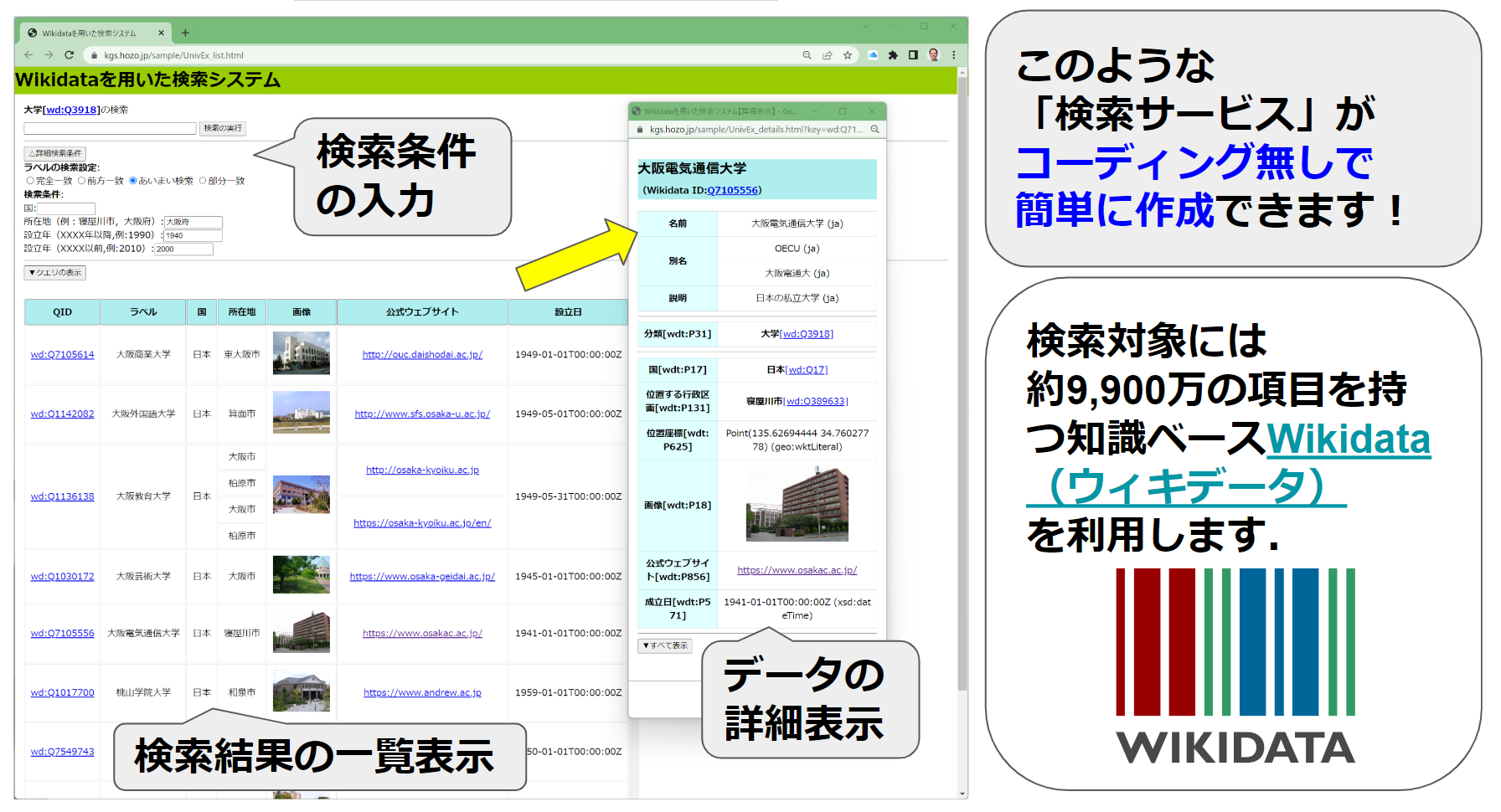Go forward with the browser forward arrow
The height and width of the screenshot is (812, 1501).
(x=49, y=55)
